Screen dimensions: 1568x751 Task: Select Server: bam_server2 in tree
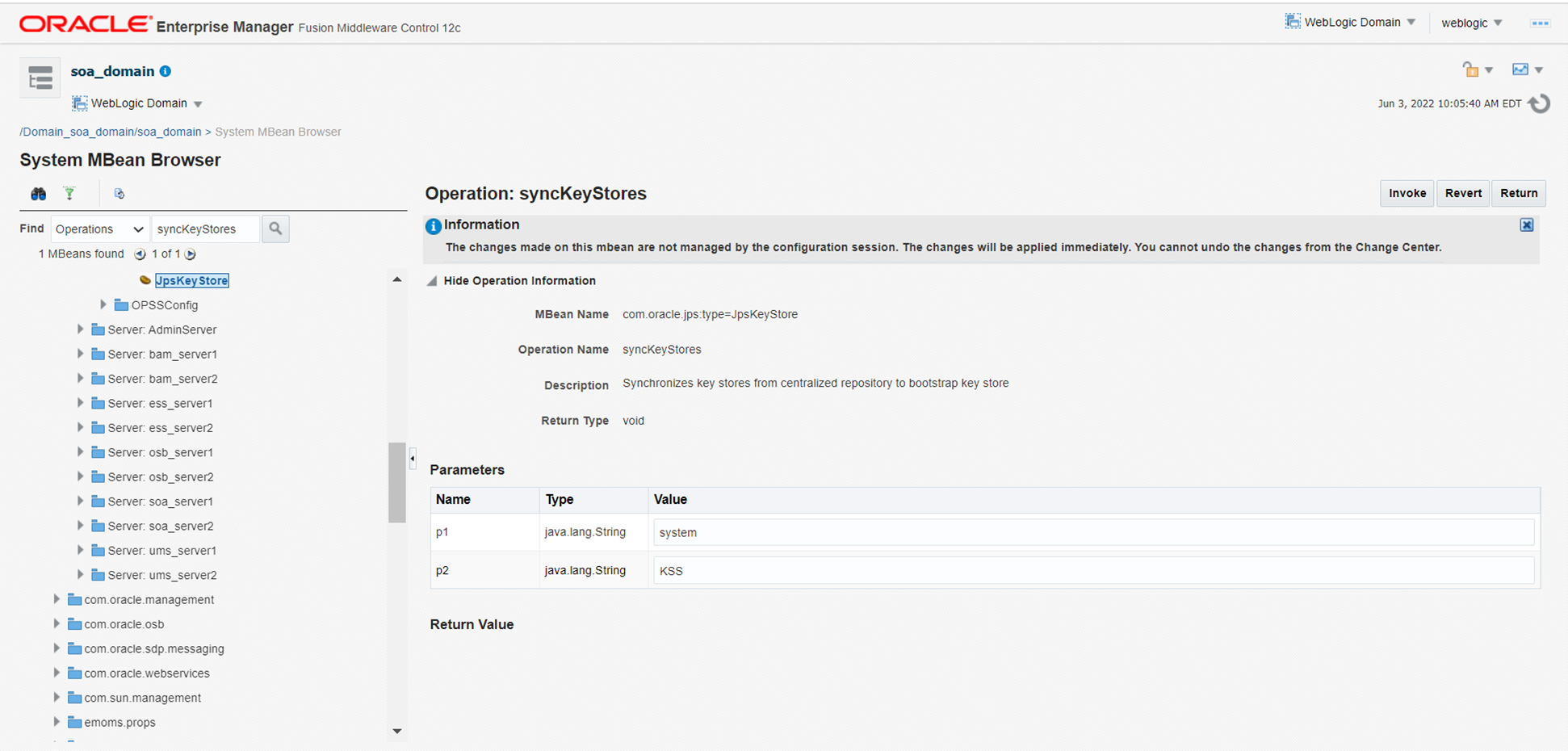(x=162, y=379)
